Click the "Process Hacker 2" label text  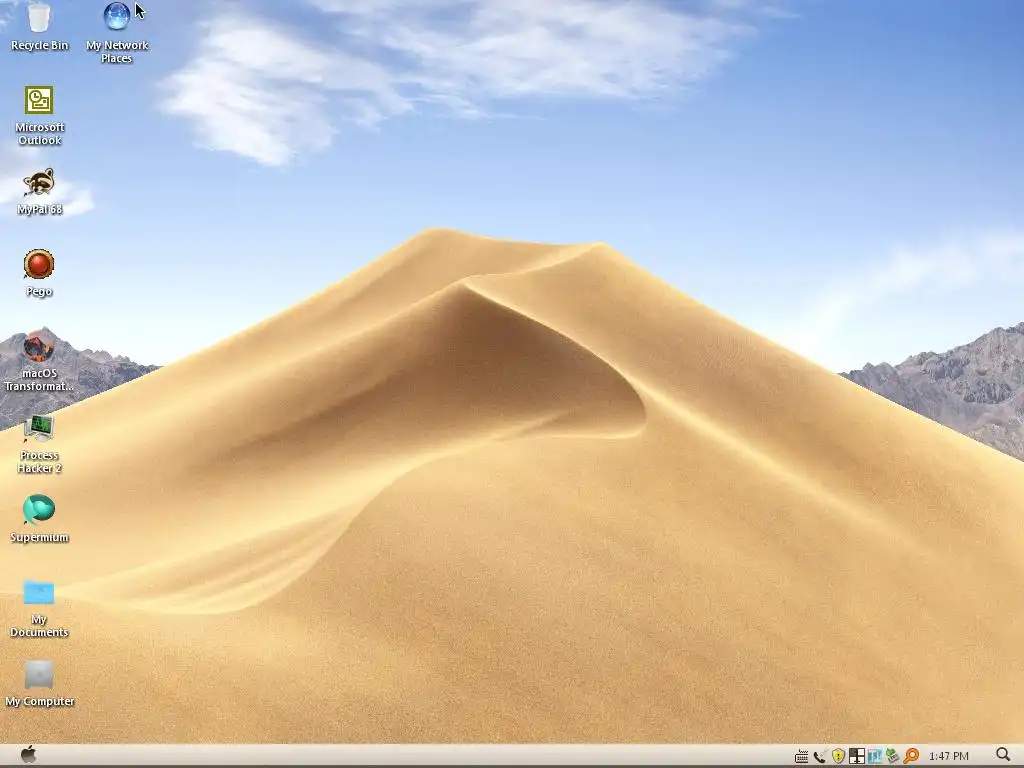pyautogui.click(x=39, y=462)
